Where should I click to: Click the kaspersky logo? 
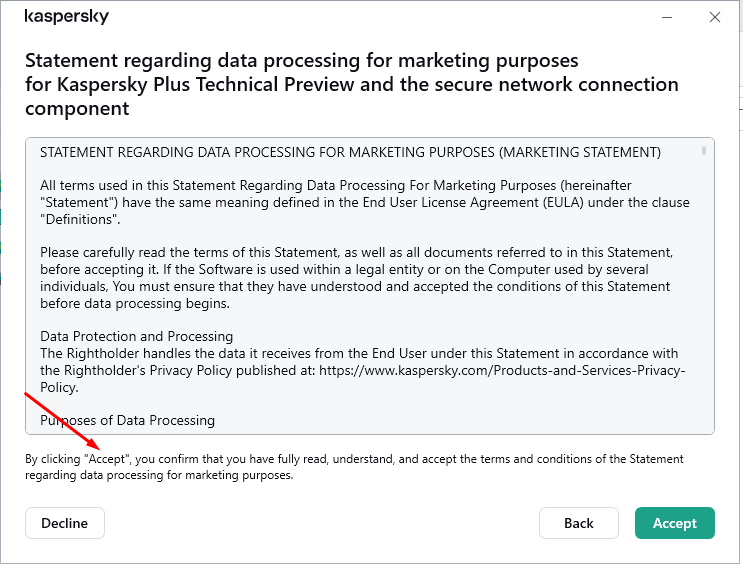(66, 17)
